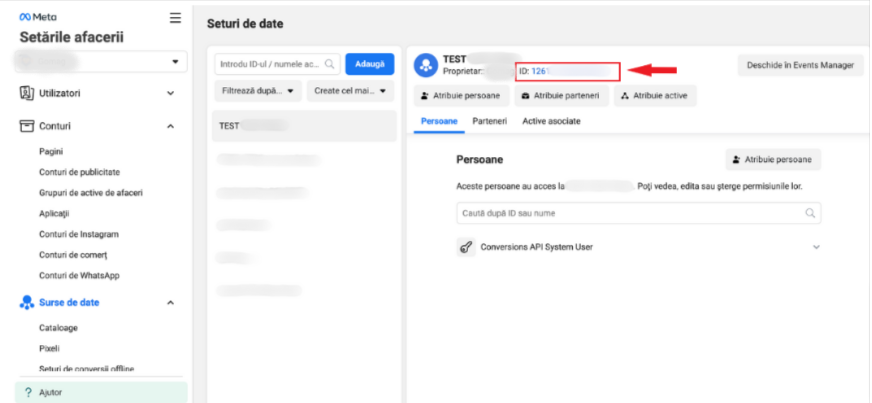Open Pixeli in the sidebar
The image size is (872, 403).
point(50,348)
